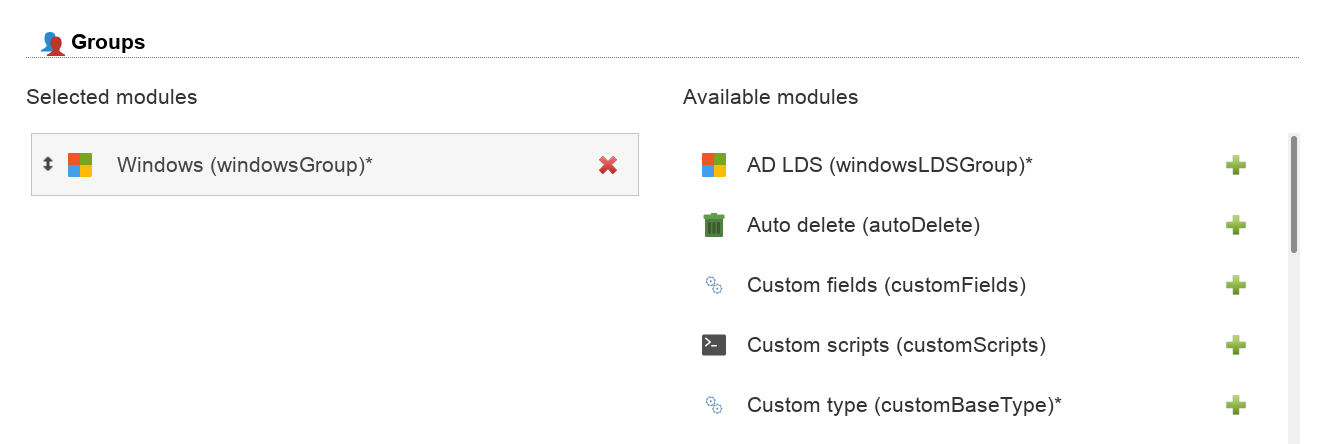This screenshot has width=1328, height=444.
Task: Add the Custom type module
Action: [1235, 405]
